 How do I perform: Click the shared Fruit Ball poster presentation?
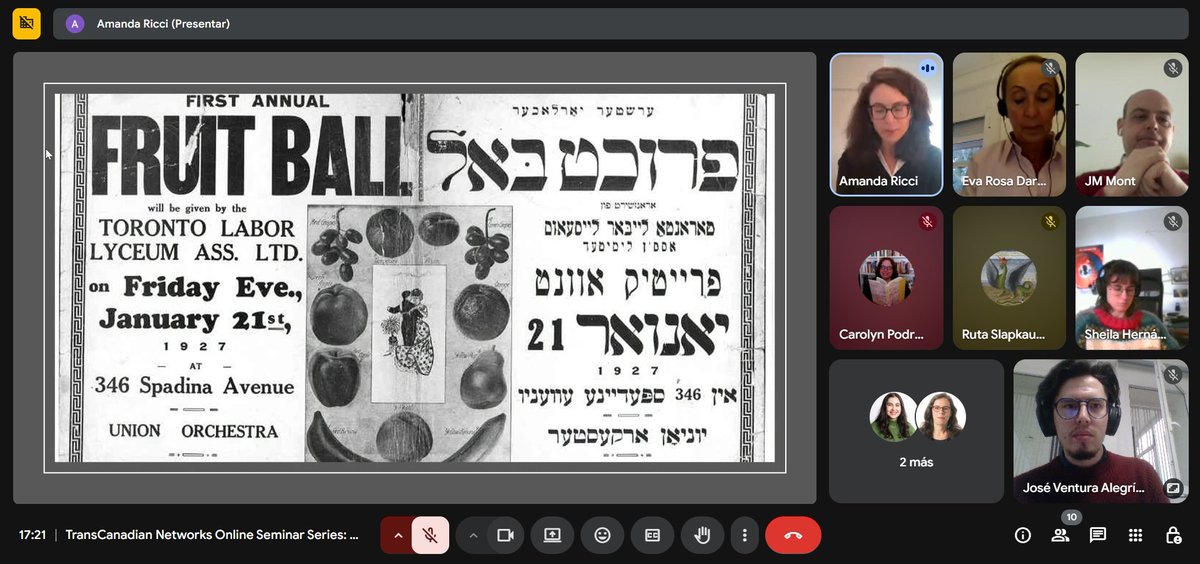(x=415, y=278)
